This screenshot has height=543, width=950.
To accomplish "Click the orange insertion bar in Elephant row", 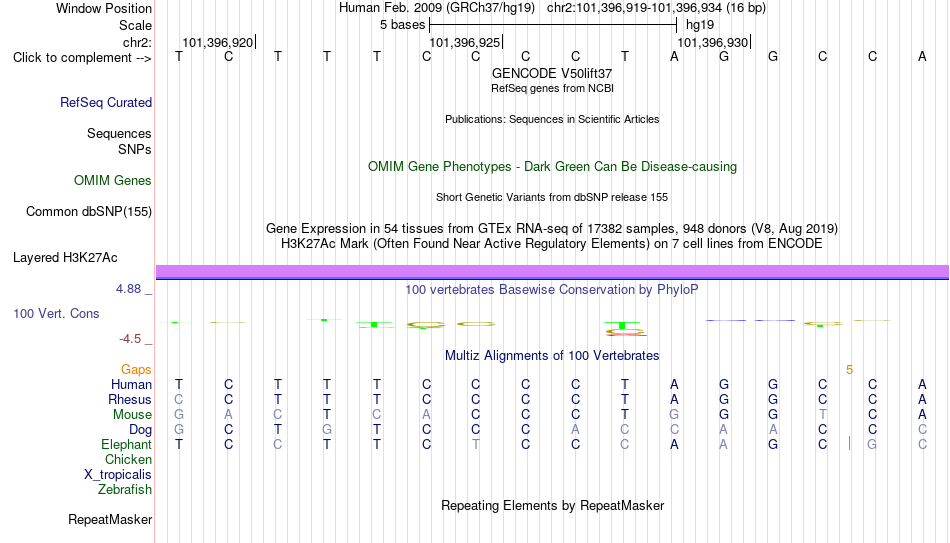I will click(849, 444).
